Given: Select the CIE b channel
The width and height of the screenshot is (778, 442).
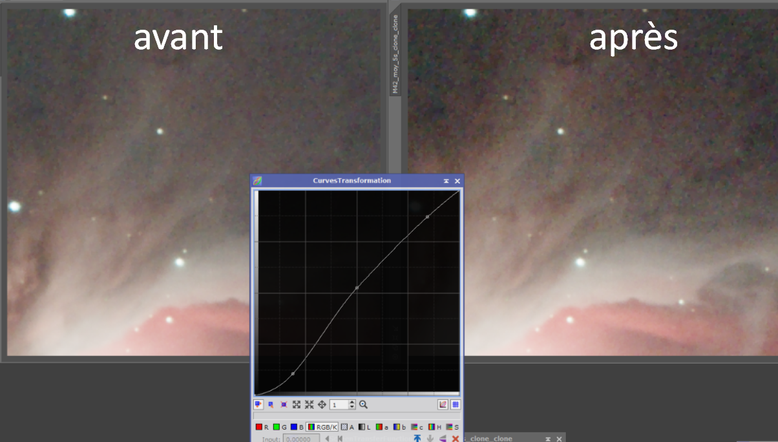Looking at the screenshot, I should click(x=400, y=427).
